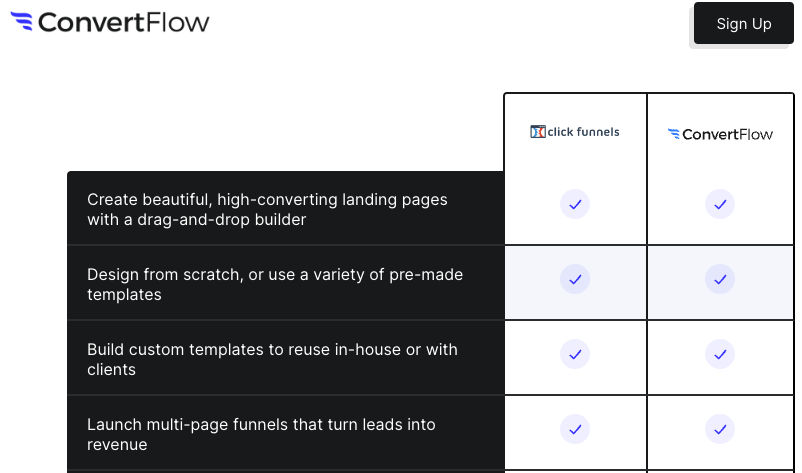
Task: Click the word 'revenue' in the last row
Action: [117, 444]
